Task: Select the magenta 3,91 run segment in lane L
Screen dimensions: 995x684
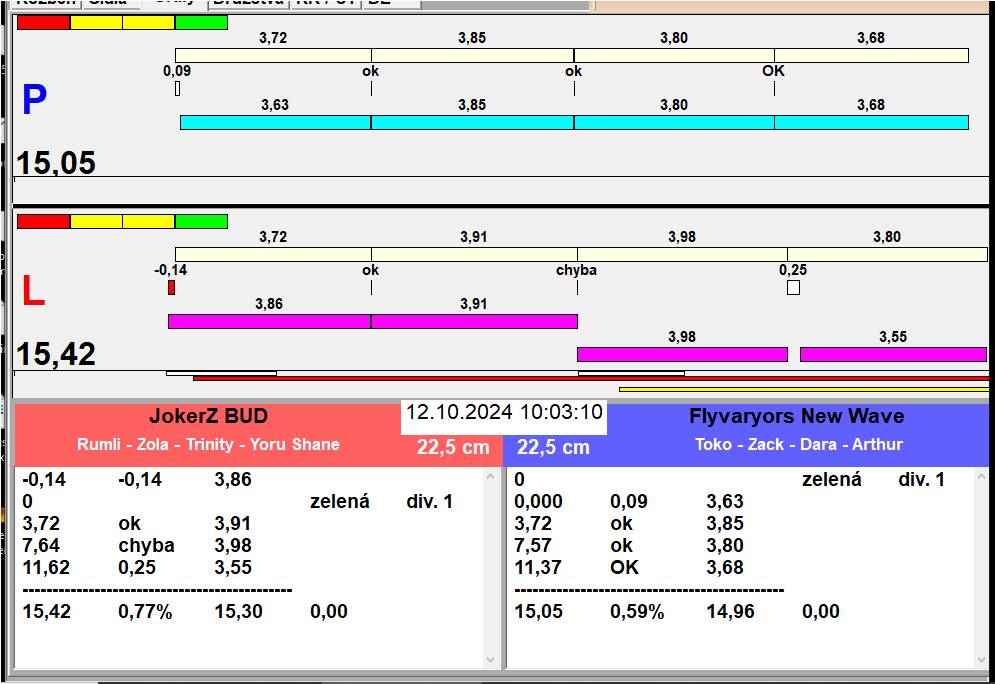Action: 474,321
